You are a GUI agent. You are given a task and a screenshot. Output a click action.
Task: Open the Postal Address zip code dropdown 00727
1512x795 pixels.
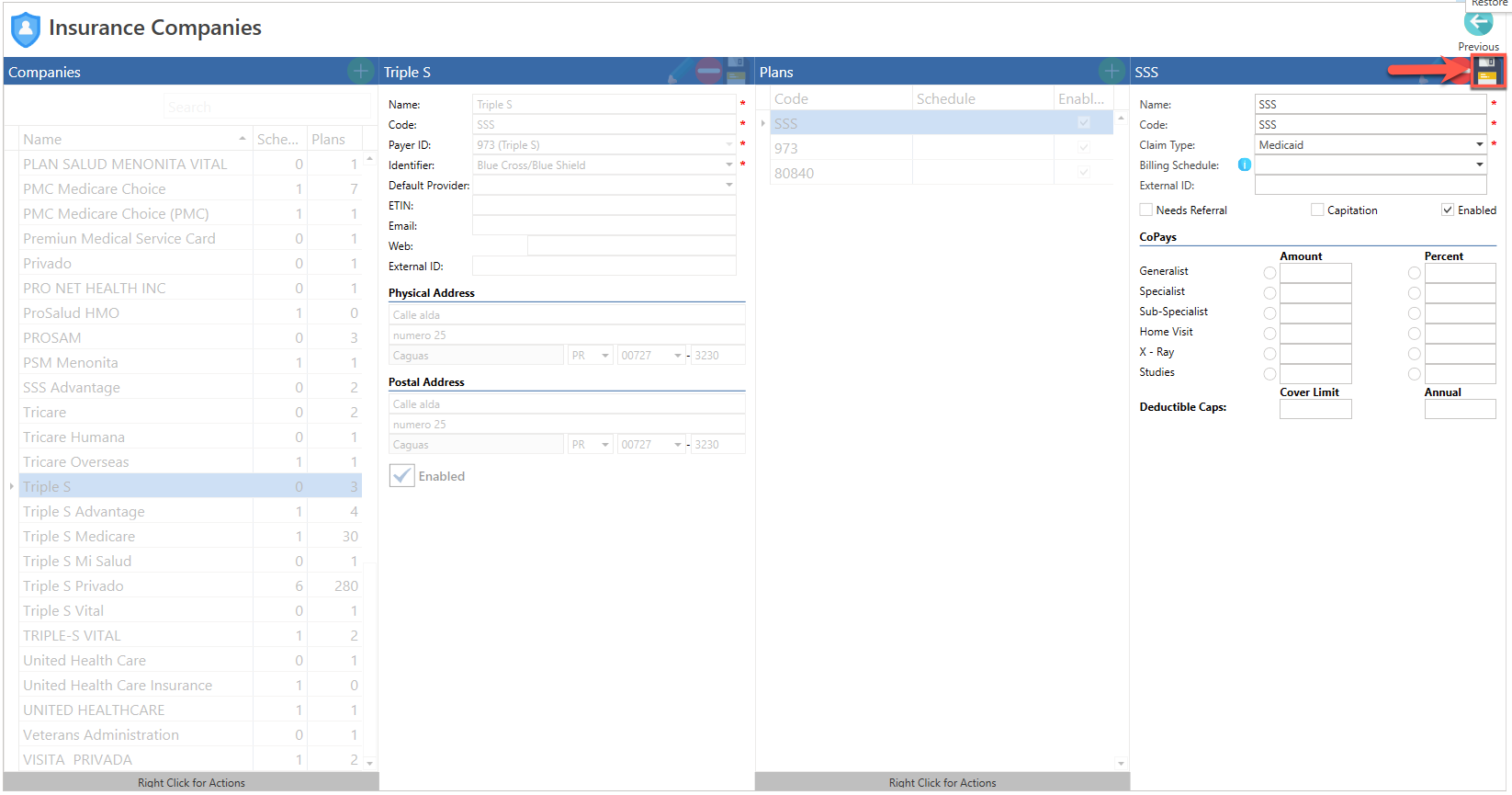[x=678, y=444]
